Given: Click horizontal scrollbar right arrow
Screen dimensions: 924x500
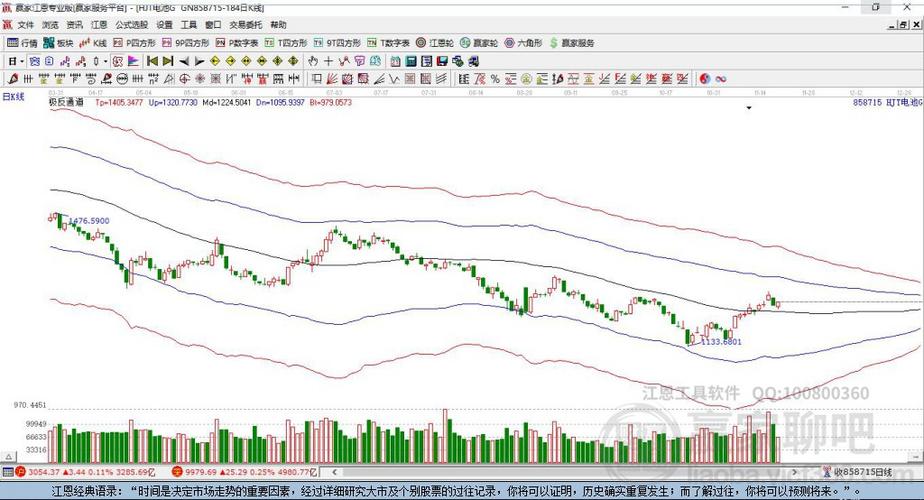Looking at the screenshot, I should tap(794, 472).
